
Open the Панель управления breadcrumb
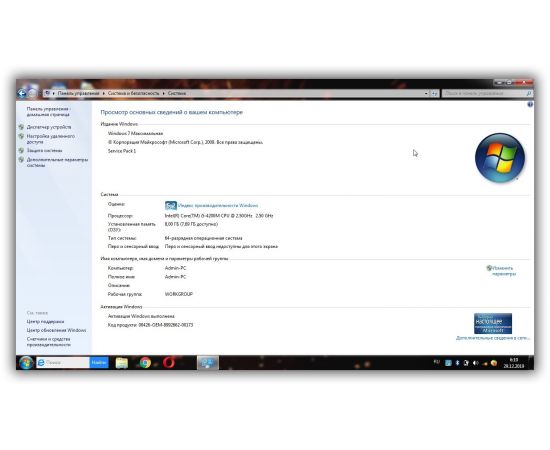pyautogui.click(x=78, y=93)
